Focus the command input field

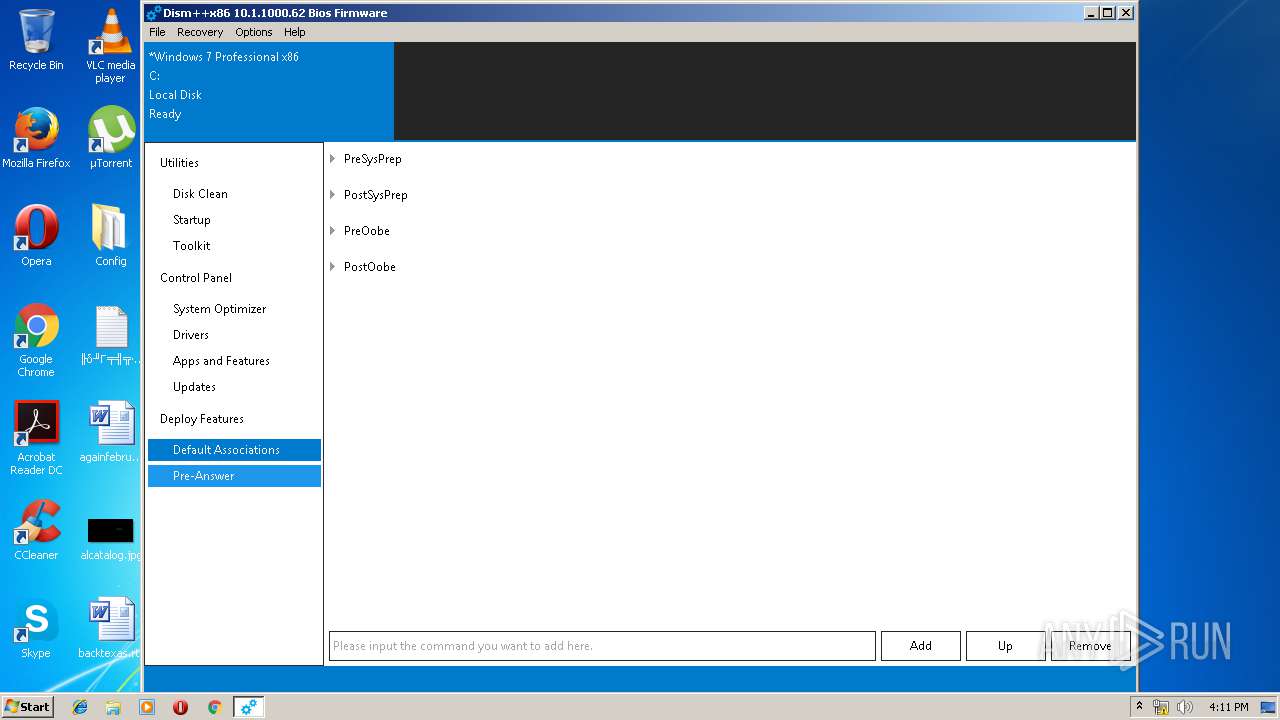602,646
